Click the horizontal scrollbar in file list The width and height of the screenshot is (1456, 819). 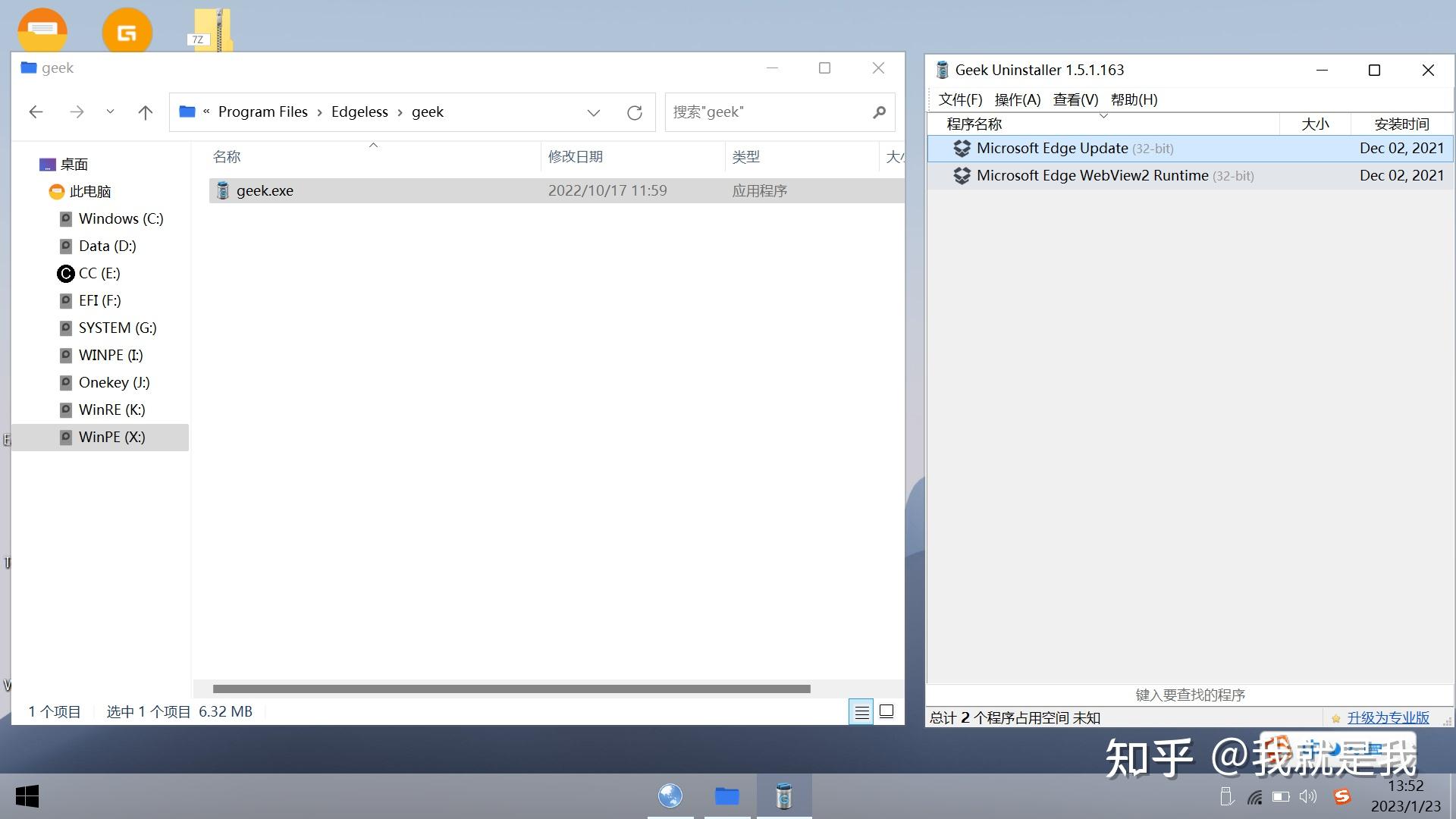[x=511, y=689]
